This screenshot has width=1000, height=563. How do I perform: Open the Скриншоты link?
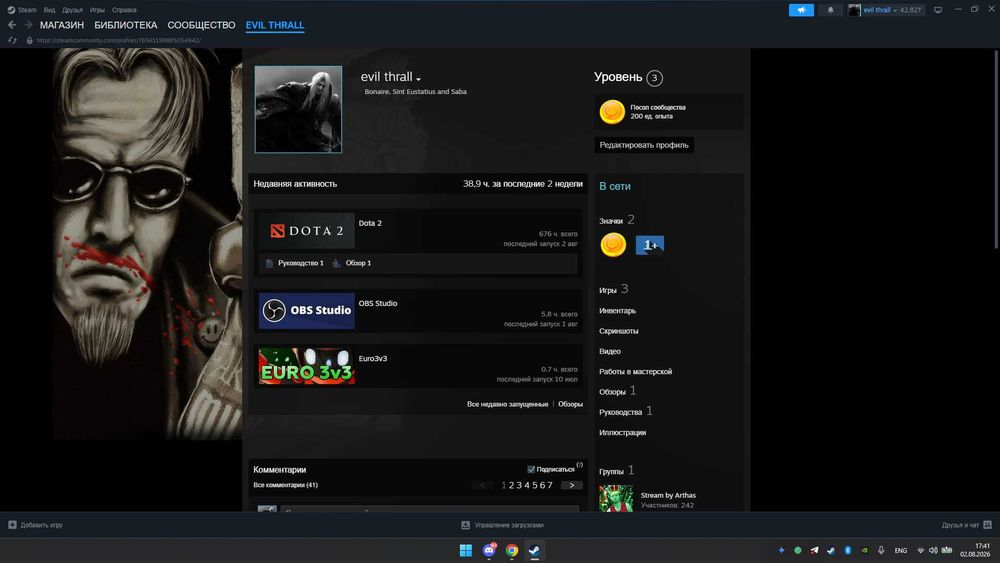[619, 331]
